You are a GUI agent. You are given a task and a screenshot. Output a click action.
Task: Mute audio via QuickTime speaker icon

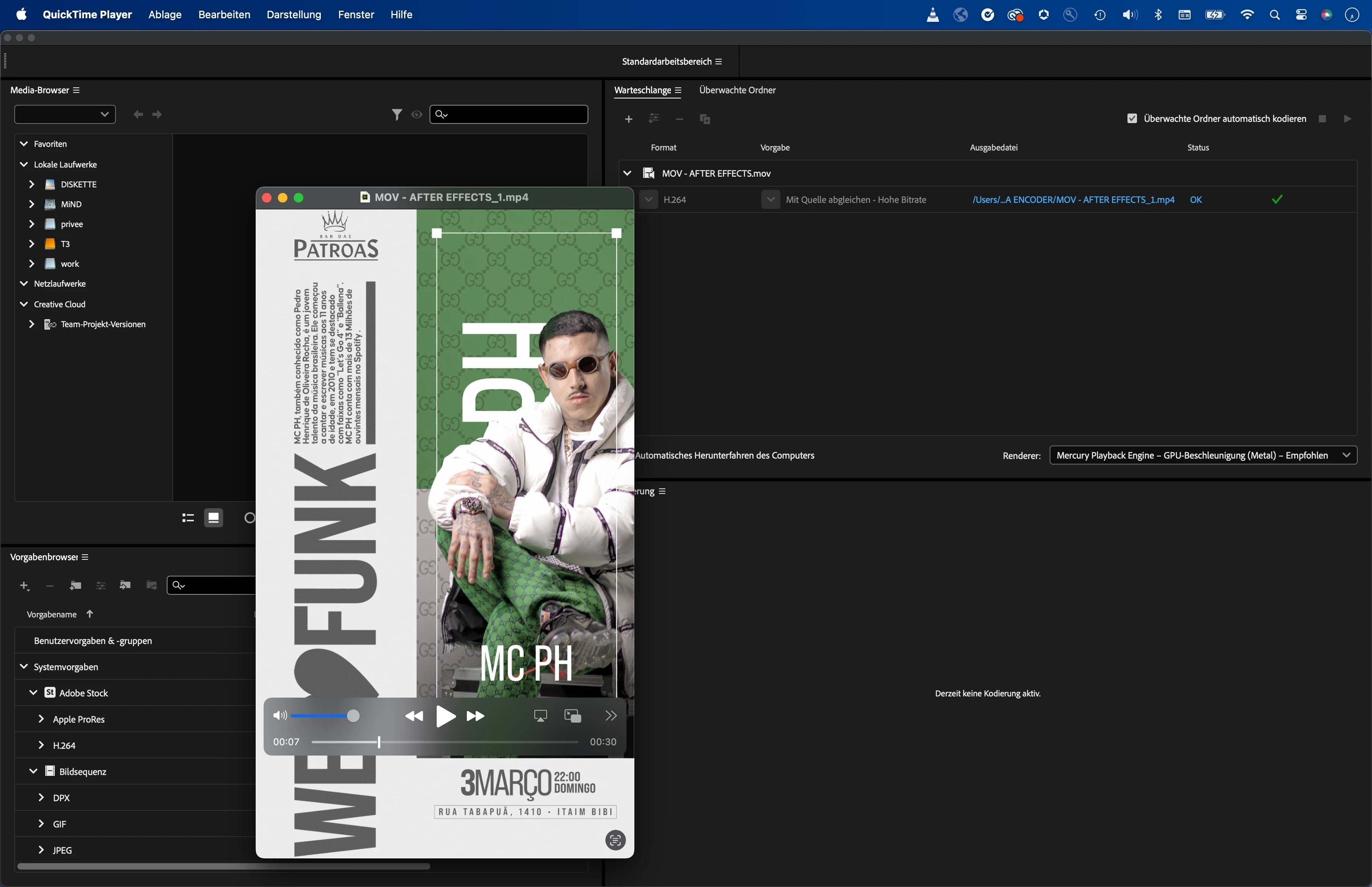coord(280,715)
